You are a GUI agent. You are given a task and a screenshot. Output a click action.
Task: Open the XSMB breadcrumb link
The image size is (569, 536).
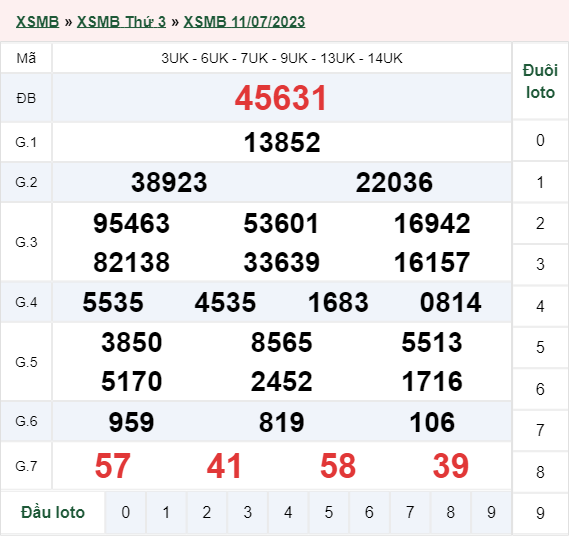point(37,22)
